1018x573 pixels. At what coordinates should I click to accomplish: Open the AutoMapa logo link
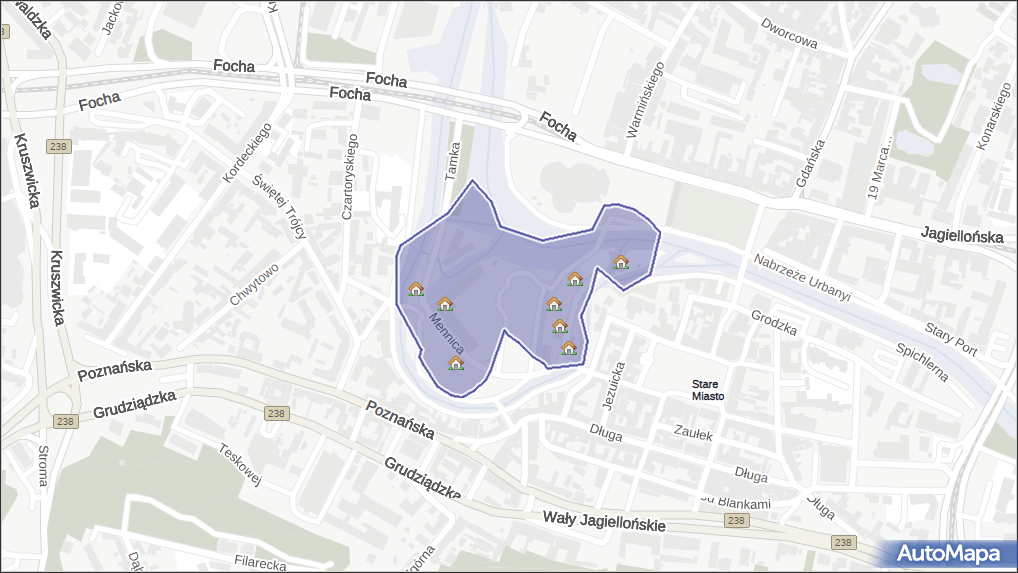(948, 553)
